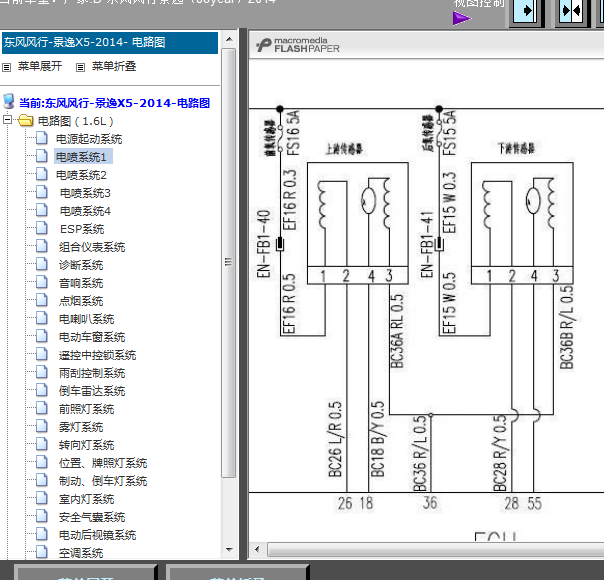
Task: Open 电喷系统2 diagram
Action: (81, 175)
